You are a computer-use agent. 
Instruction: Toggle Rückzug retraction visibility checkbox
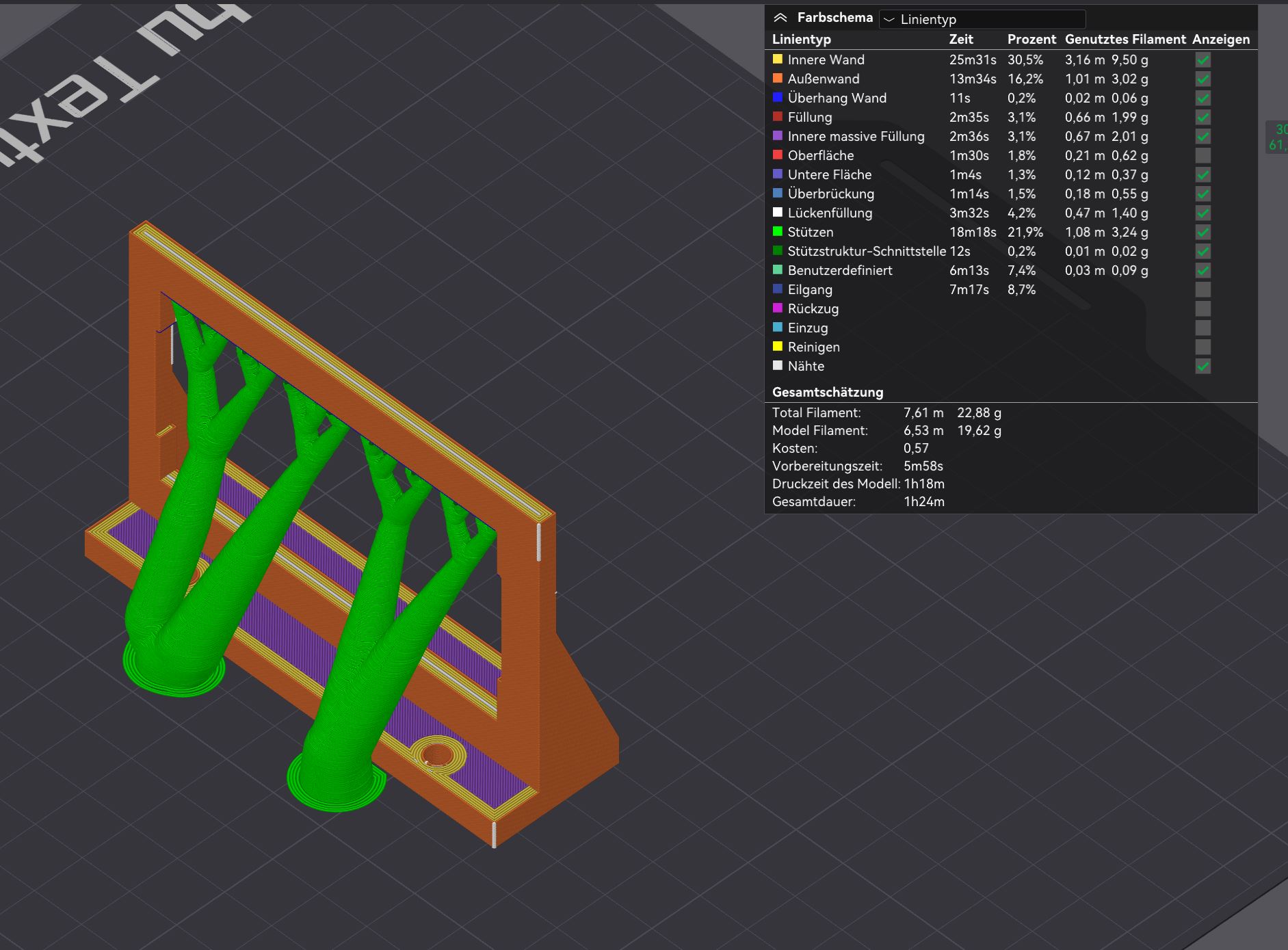1203,309
